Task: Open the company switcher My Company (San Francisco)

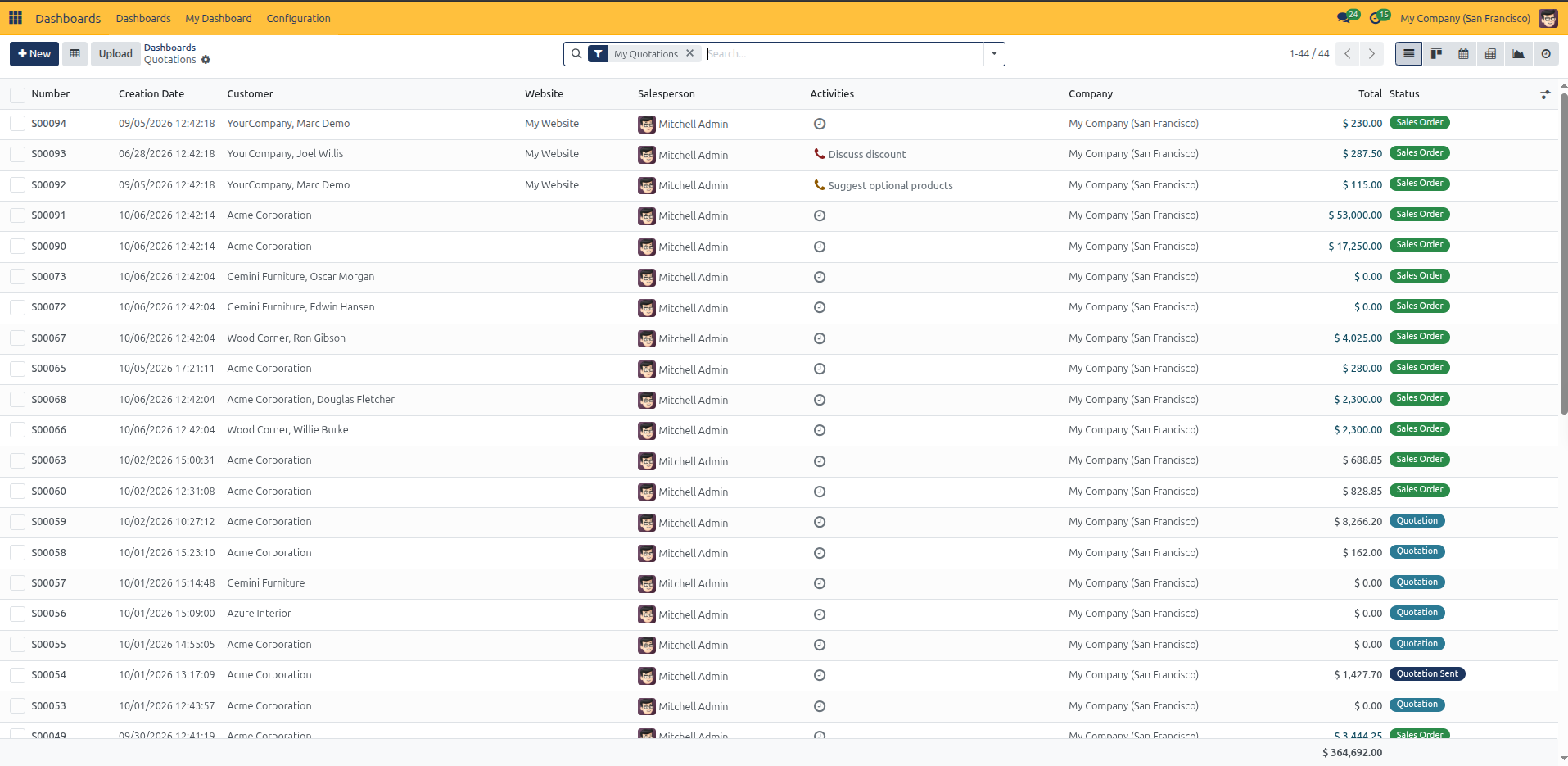Action: [x=1465, y=18]
